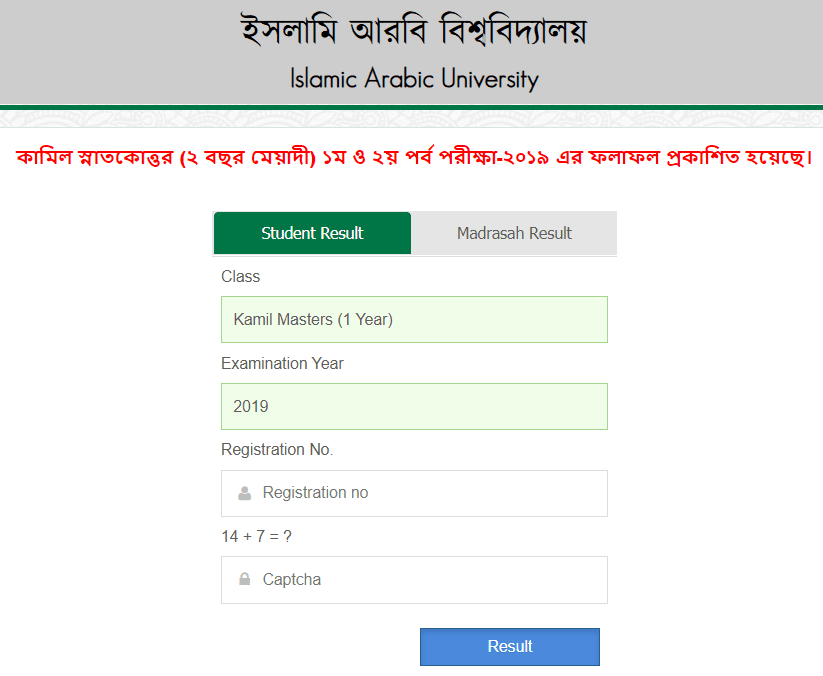The height and width of the screenshot is (676, 823).
Task: Select the Kamil Masters (1 Year) class field
Action: 414,319
